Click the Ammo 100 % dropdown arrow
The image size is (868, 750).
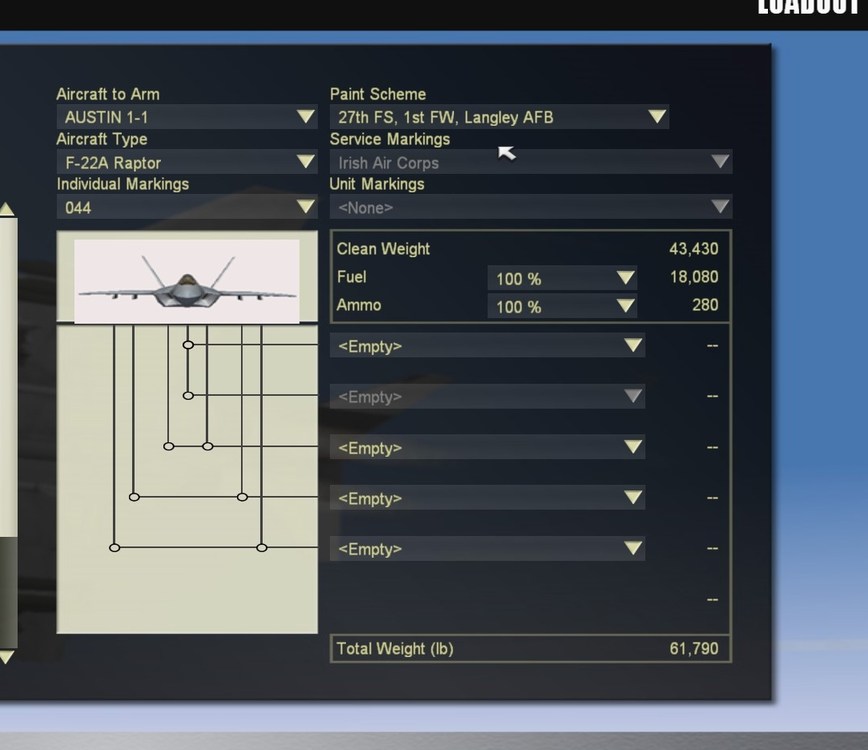tap(626, 306)
